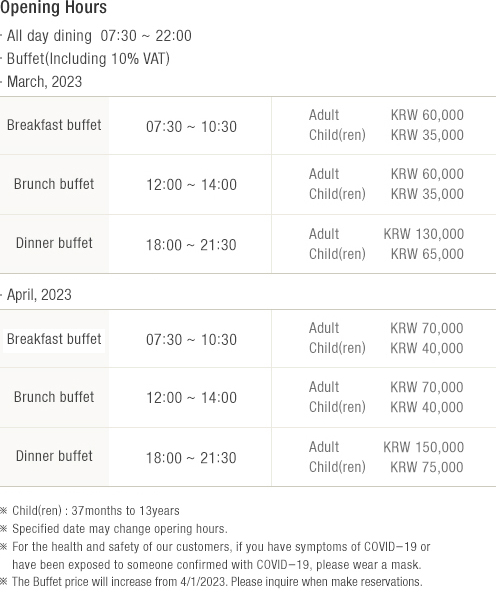
Task: Click the Opening Hours heading
Action: point(53,8)
